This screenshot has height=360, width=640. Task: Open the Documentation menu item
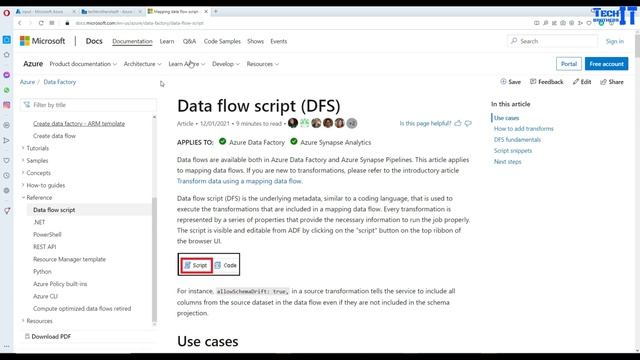pyautogui.click(x=132, y=41)
